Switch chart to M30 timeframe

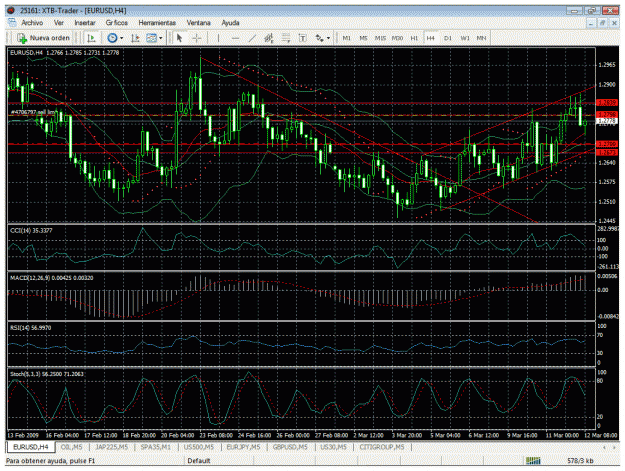pyautogui.click(x=397, y=38)
